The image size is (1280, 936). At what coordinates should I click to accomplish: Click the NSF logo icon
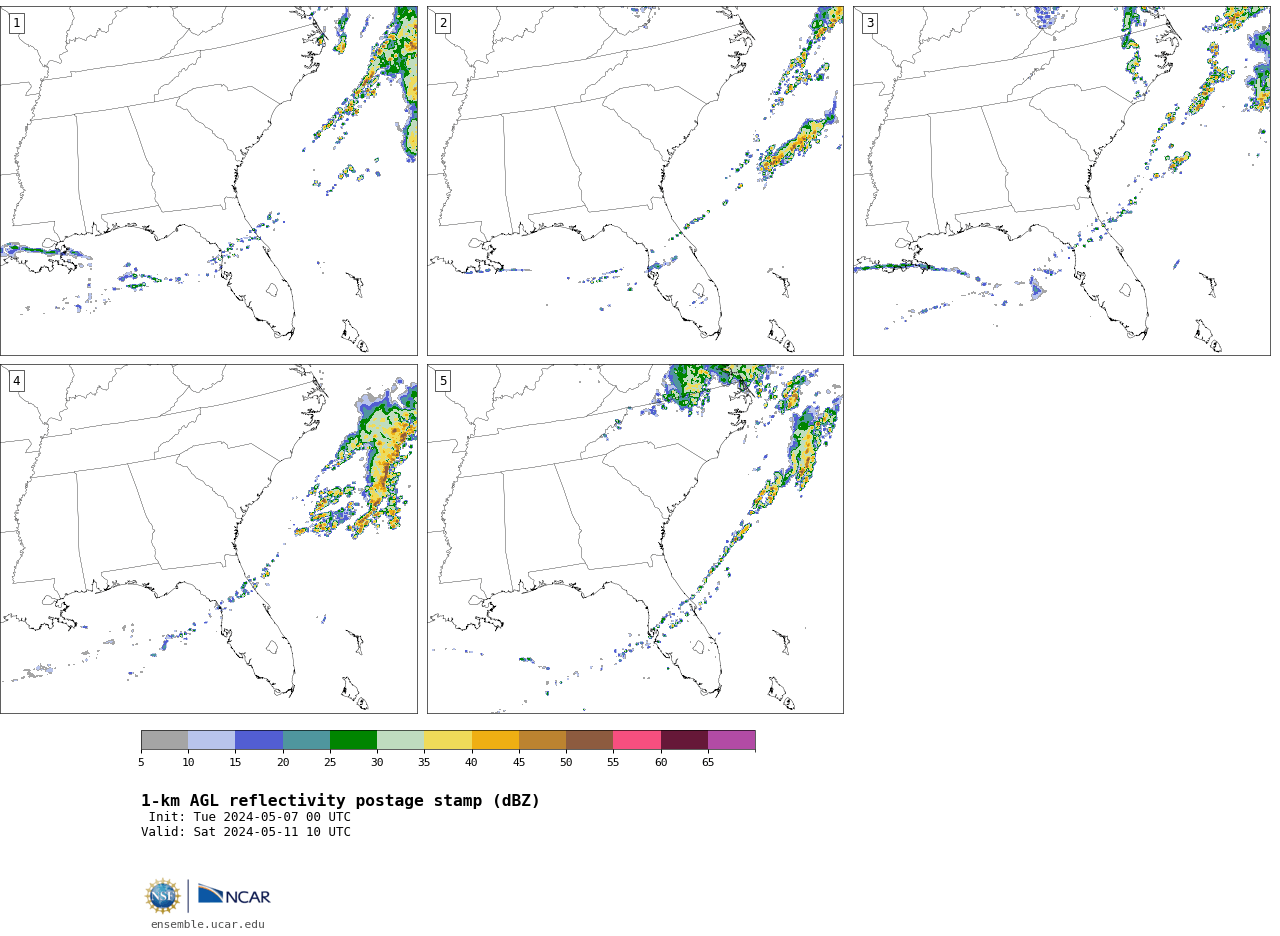click(163, 896)
